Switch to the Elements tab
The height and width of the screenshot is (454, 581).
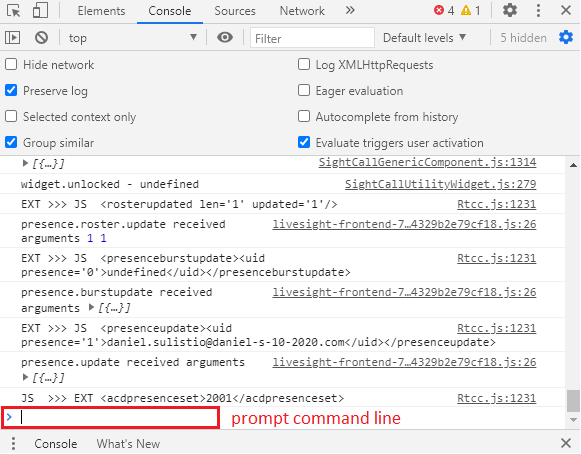pyautogui.click(x=101, y=11)
